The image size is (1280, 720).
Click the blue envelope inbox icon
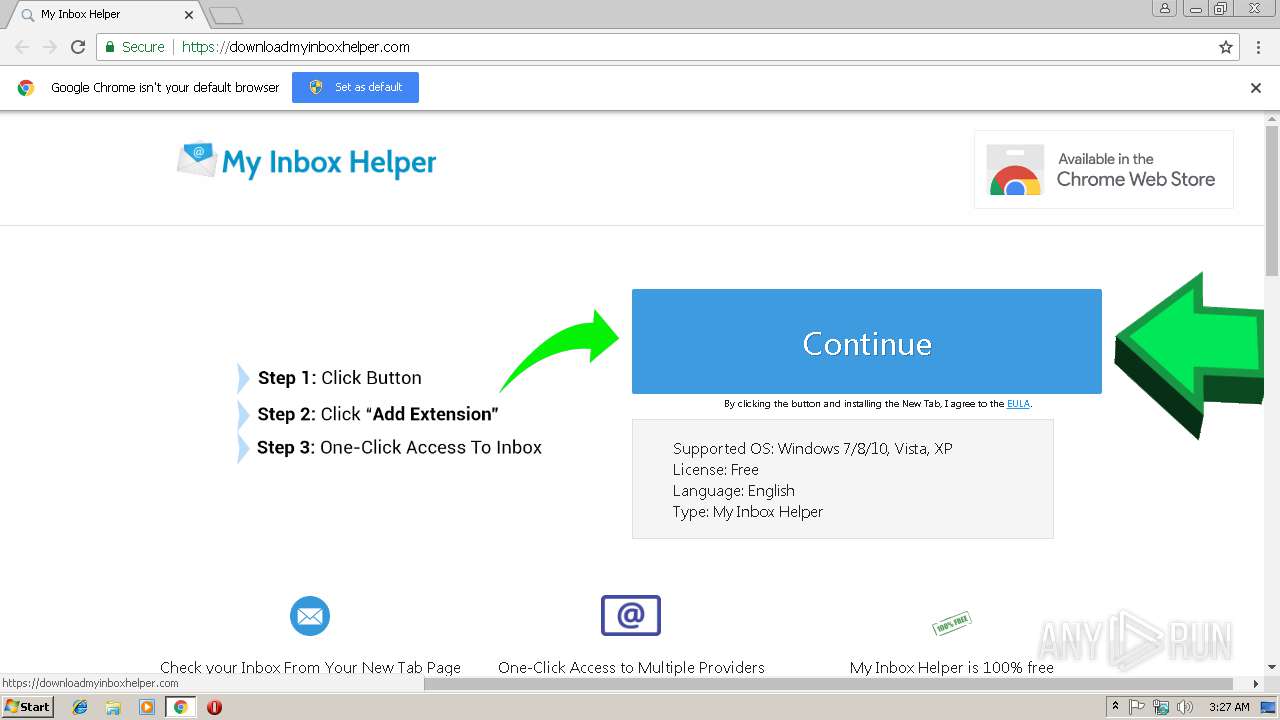pos(310,615)
